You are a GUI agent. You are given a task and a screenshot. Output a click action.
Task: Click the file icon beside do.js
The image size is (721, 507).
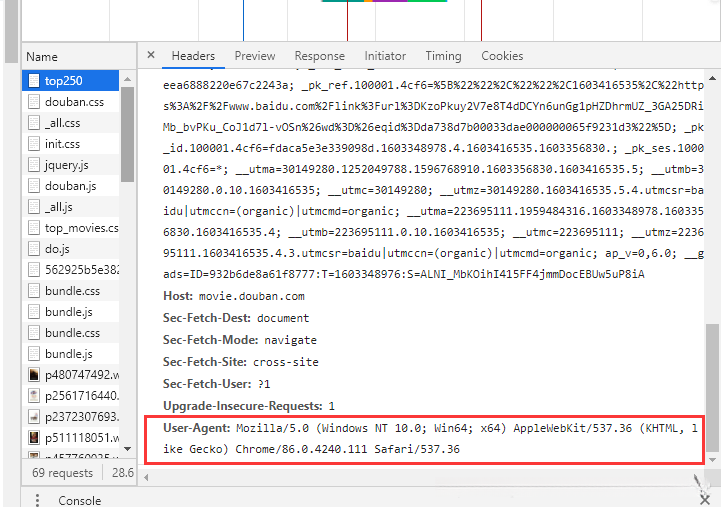[34, 249]
